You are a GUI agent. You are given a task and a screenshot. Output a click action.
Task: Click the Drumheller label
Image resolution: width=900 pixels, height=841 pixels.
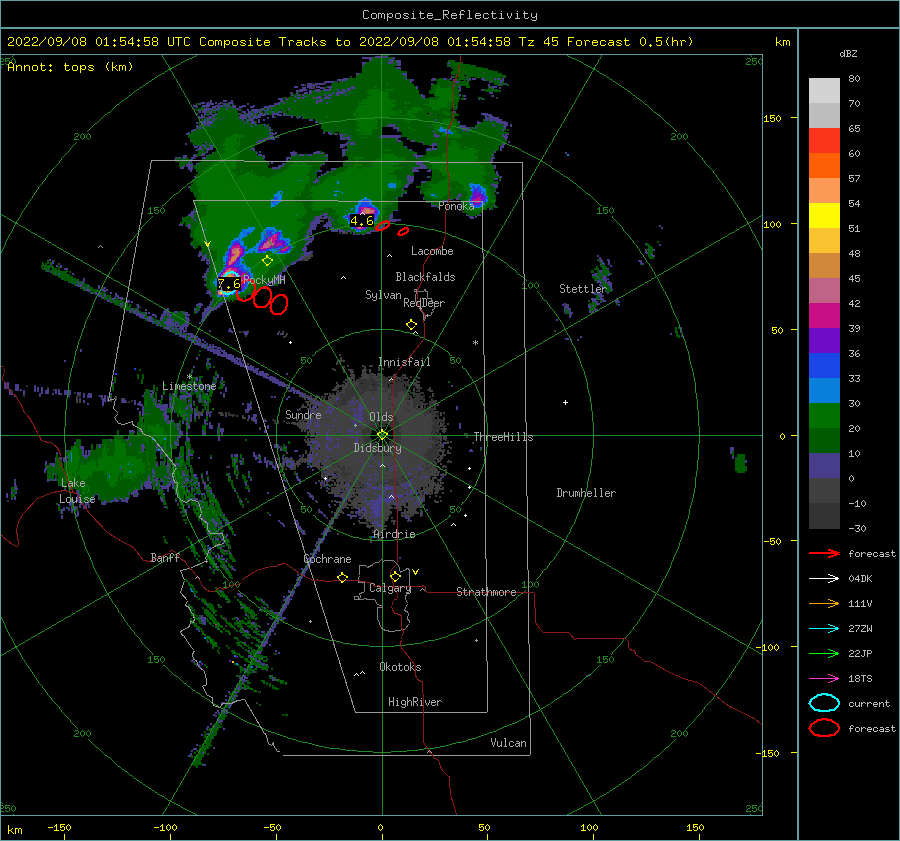(586, 493)
